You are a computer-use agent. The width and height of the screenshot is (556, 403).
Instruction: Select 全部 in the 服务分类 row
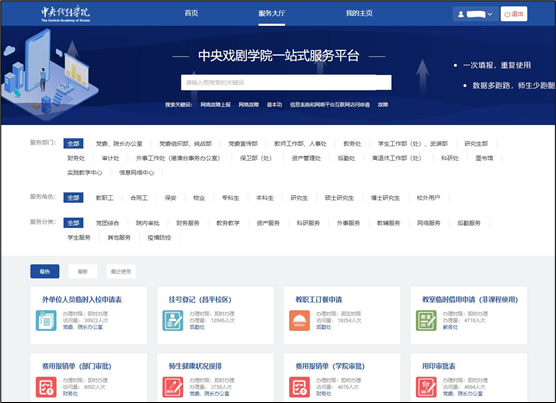[x=73, y=223]
